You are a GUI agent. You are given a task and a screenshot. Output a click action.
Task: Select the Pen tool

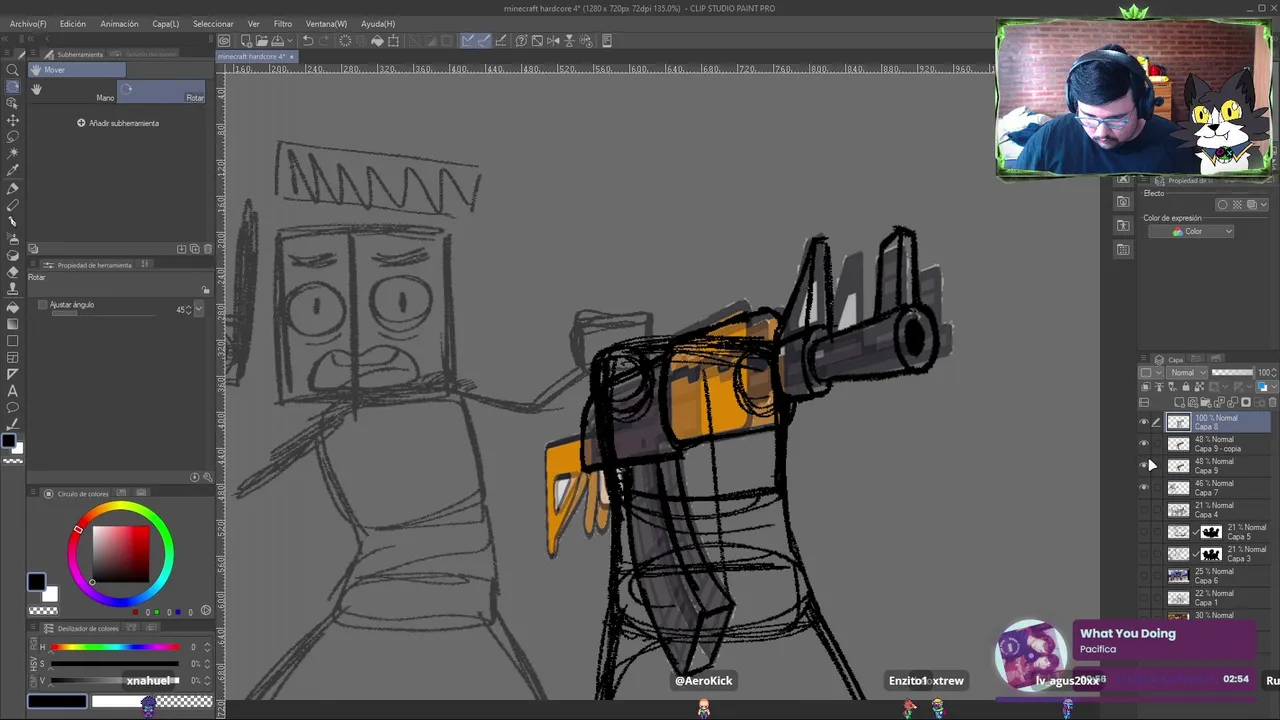click(13, 188)
